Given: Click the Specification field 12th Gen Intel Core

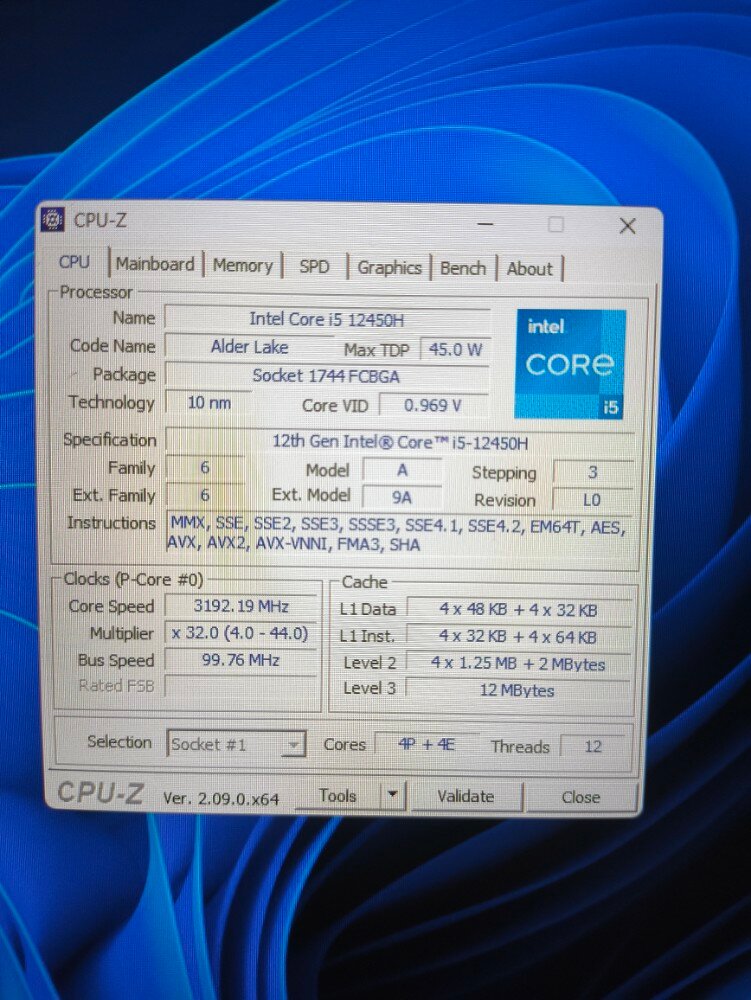Looking at the screenshot, I should click(400, 442).
